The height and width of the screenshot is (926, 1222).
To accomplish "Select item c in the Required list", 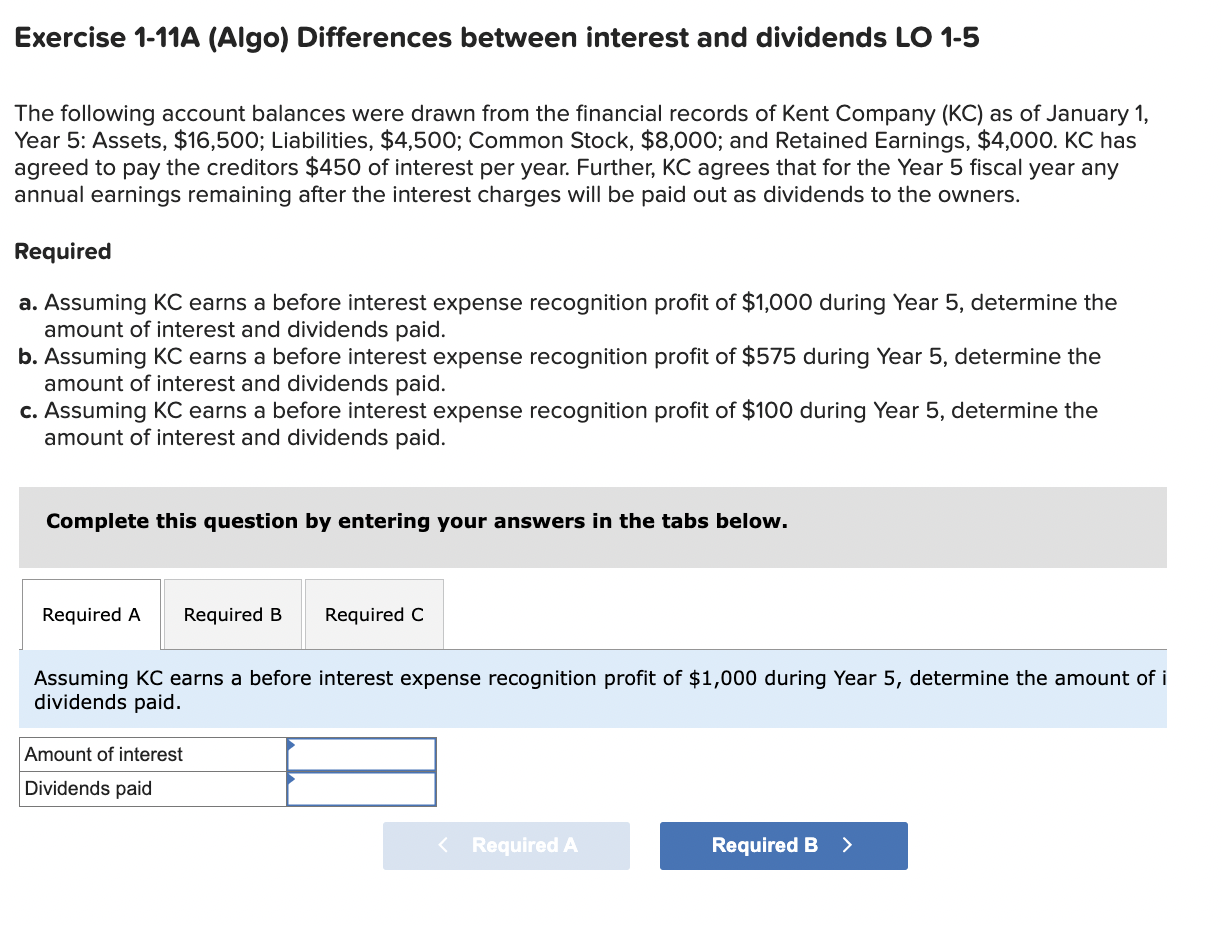I will tap(570, 423).
